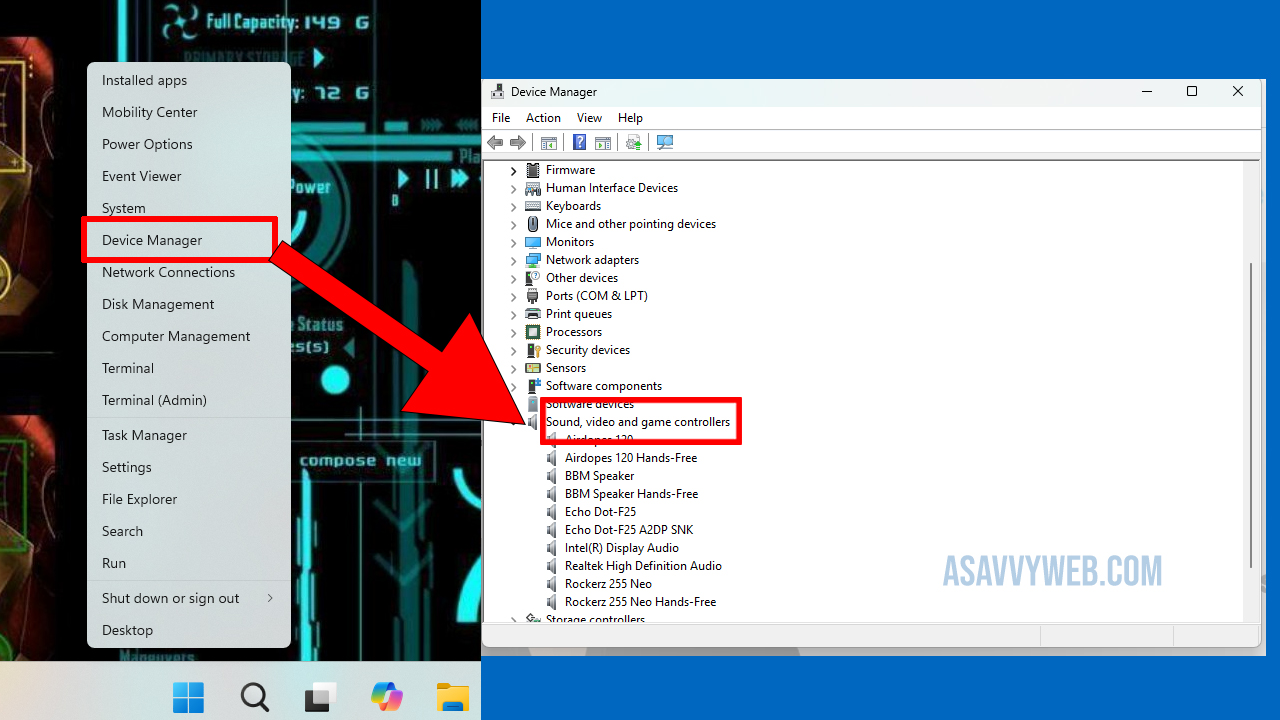Click the Forward arrow toolbar icon
The height and width of the screenshot is (720, 1280).
tap(518, 143)
